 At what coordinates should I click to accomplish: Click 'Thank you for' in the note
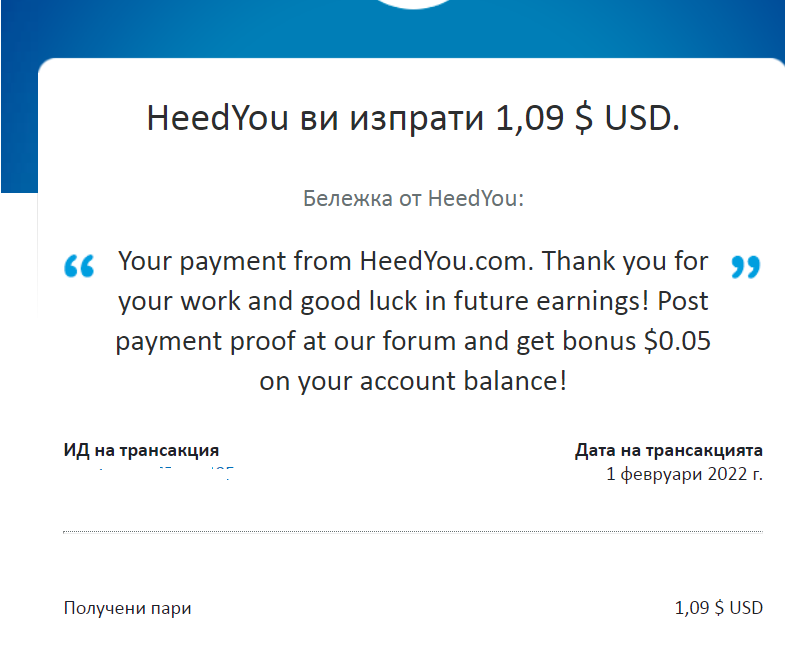(x=625, y=261)
